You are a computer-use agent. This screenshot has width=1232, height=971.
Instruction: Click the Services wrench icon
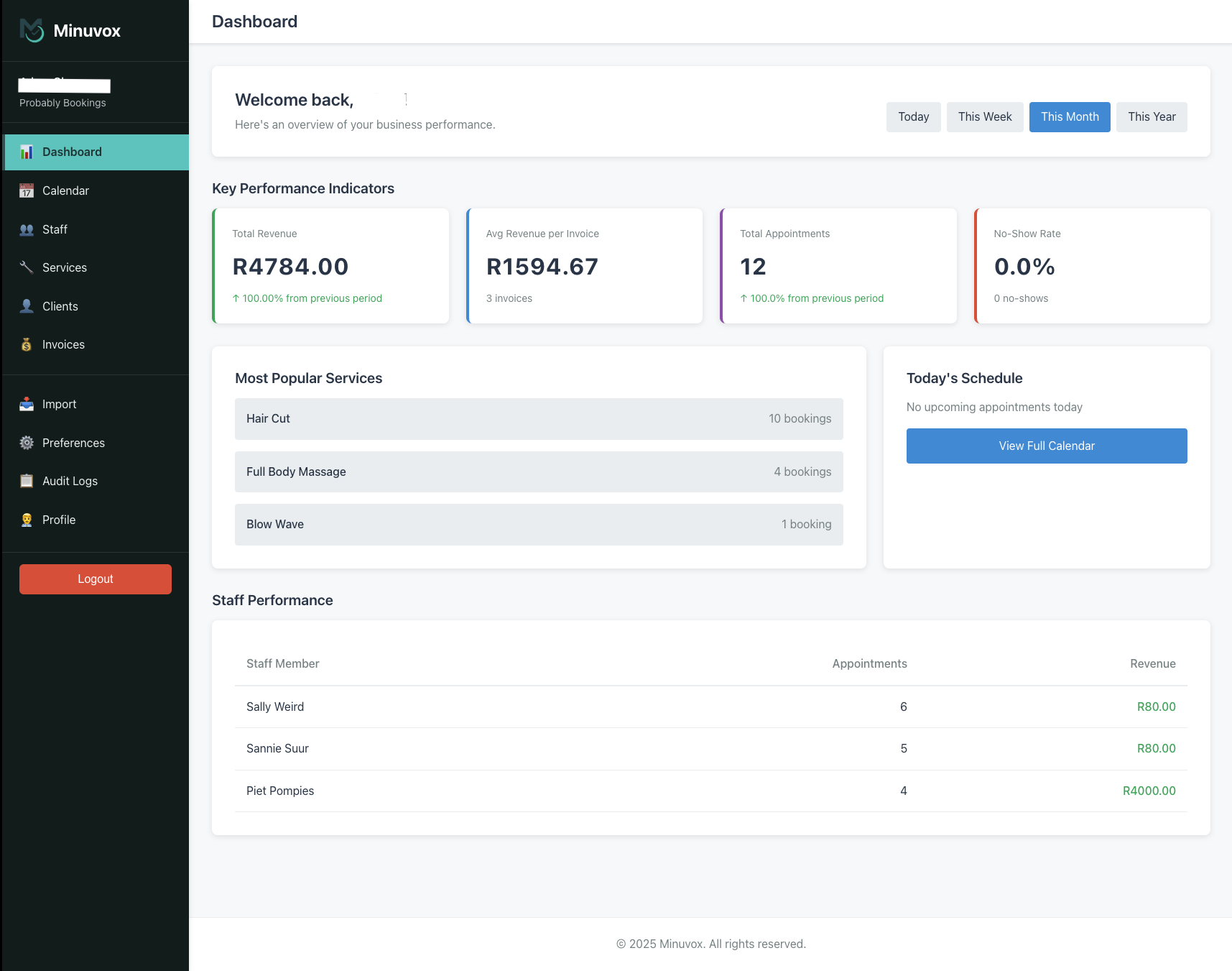tap(26, 267)
